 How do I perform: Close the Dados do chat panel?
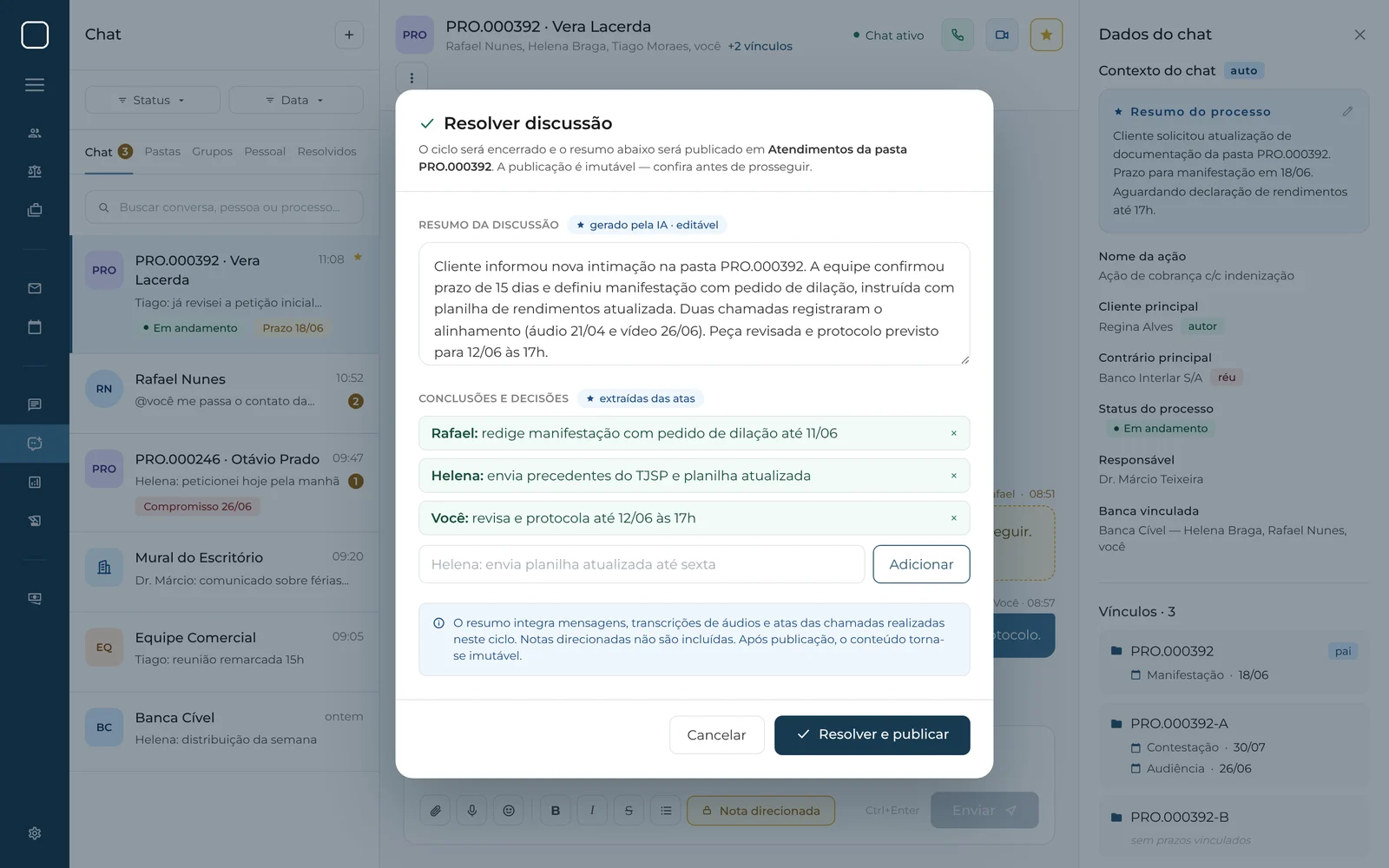(1359, 35)
